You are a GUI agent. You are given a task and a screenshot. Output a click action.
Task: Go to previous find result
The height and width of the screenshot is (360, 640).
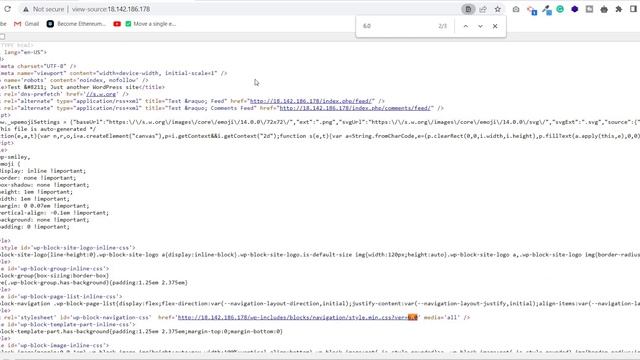pos(466,26)
